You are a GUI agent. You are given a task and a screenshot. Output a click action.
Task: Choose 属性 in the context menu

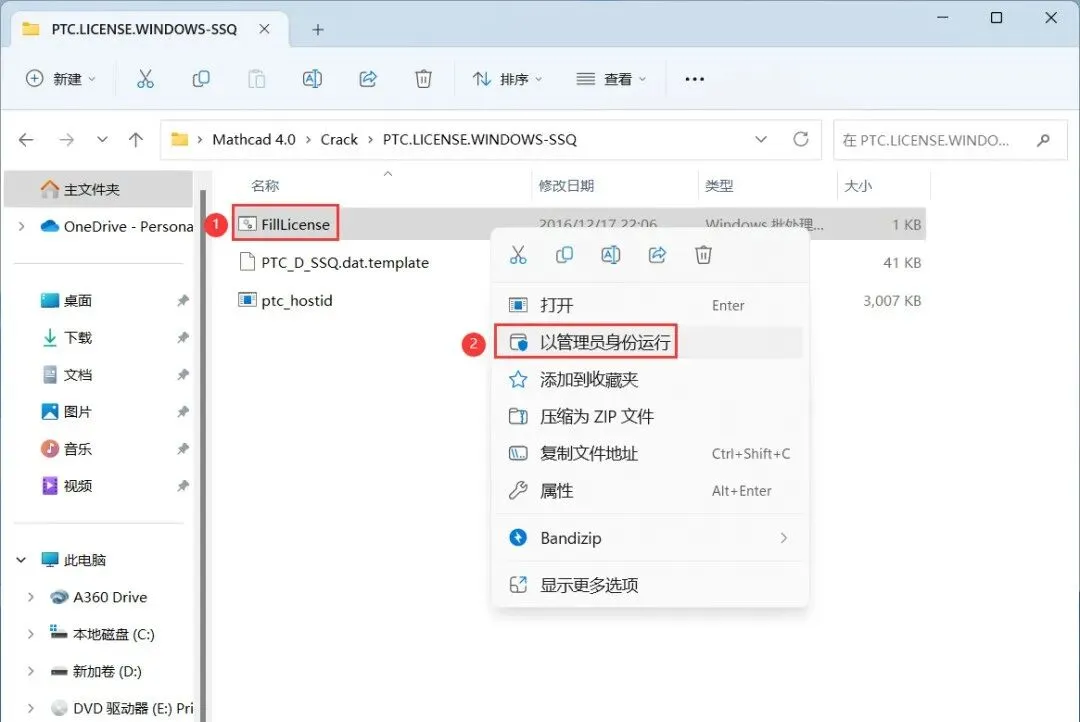tap(649, 491)
